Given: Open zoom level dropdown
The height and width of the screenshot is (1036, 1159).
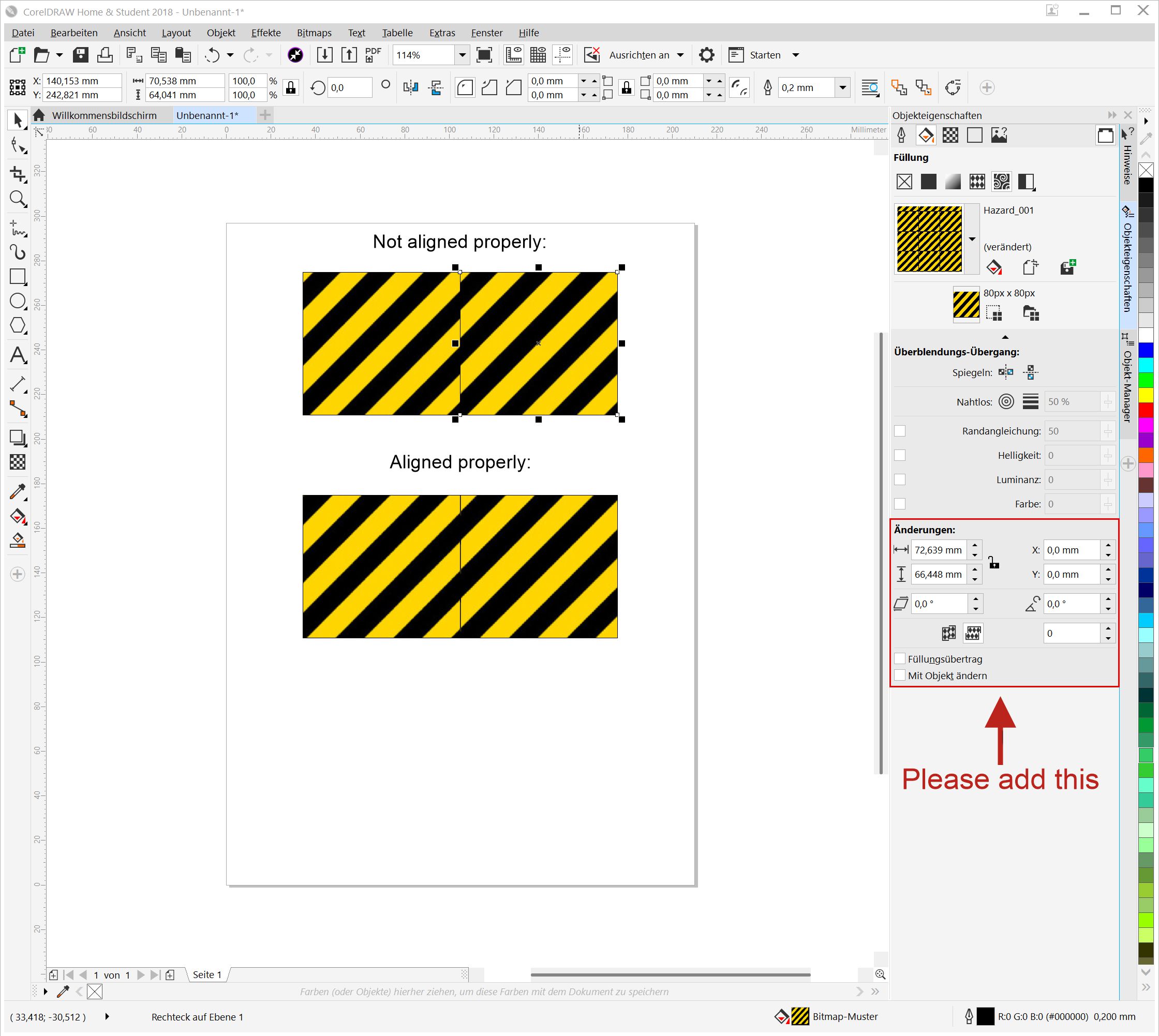Looking at the screenshot, I should (x=462, y=55).
